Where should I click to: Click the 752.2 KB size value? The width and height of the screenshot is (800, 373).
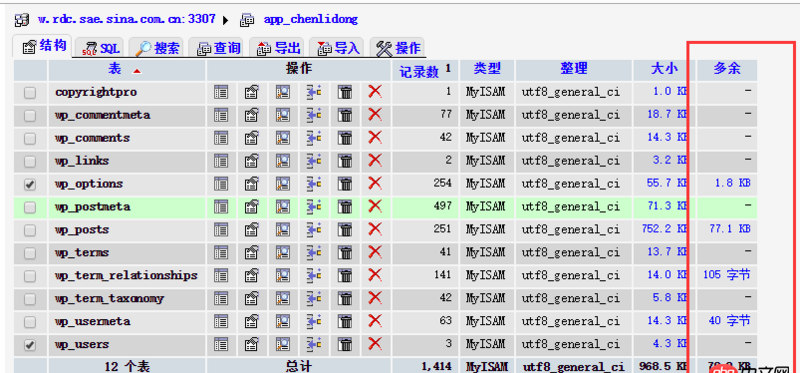click(x=665, y=229)
